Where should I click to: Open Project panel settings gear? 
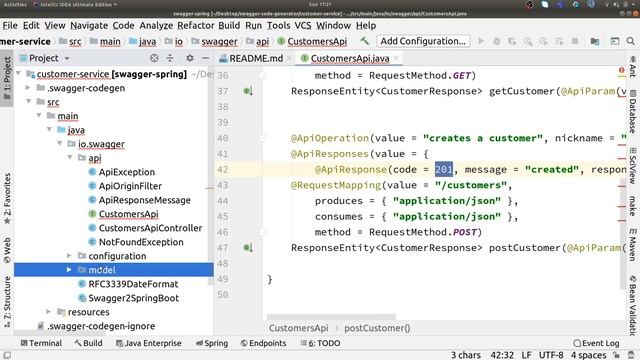coord(190,58)
